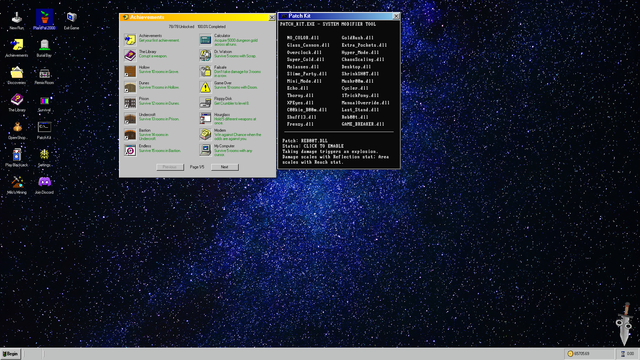Click the sword mascot on the desktop
Image resolution: width=640 pixels, height=360 pixels.
tap(624, 324)
